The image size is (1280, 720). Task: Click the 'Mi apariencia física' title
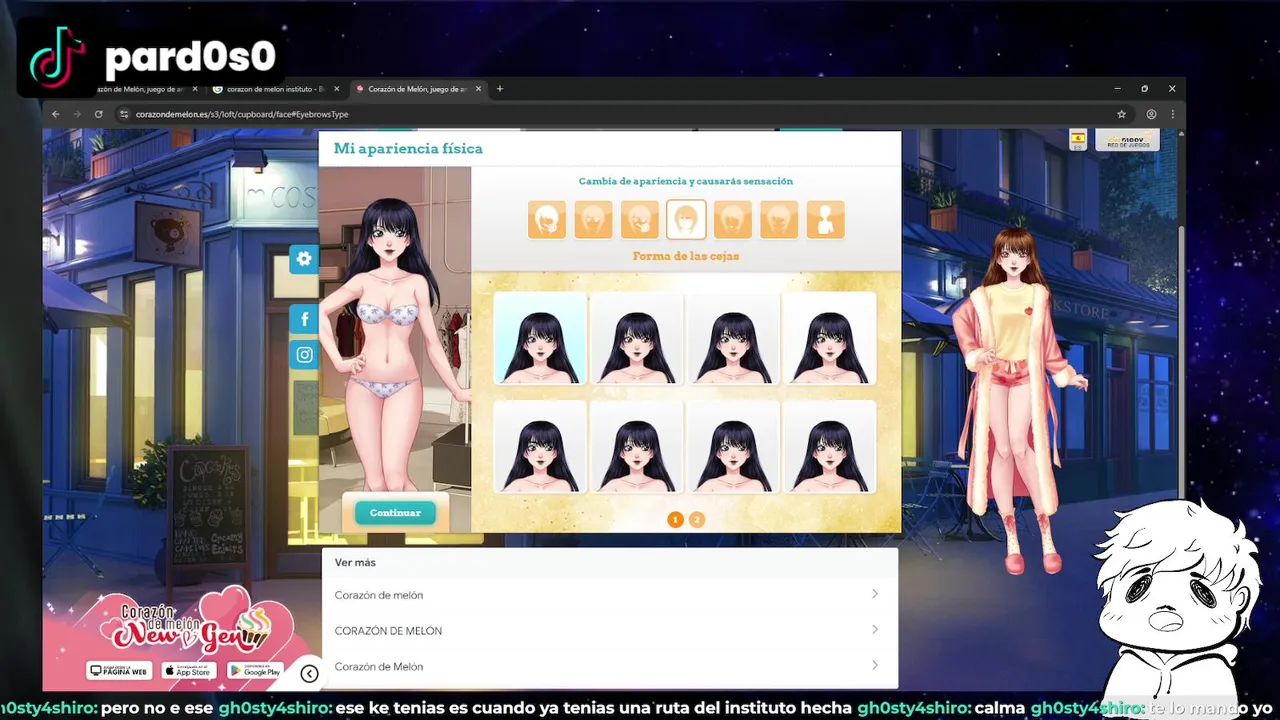pyautogui.click(x=408, y=148)
